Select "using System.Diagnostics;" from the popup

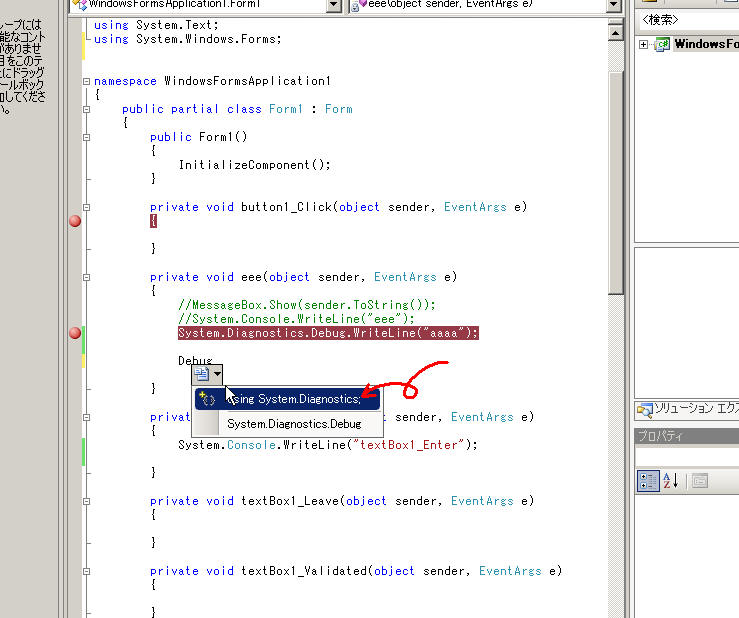294,399
